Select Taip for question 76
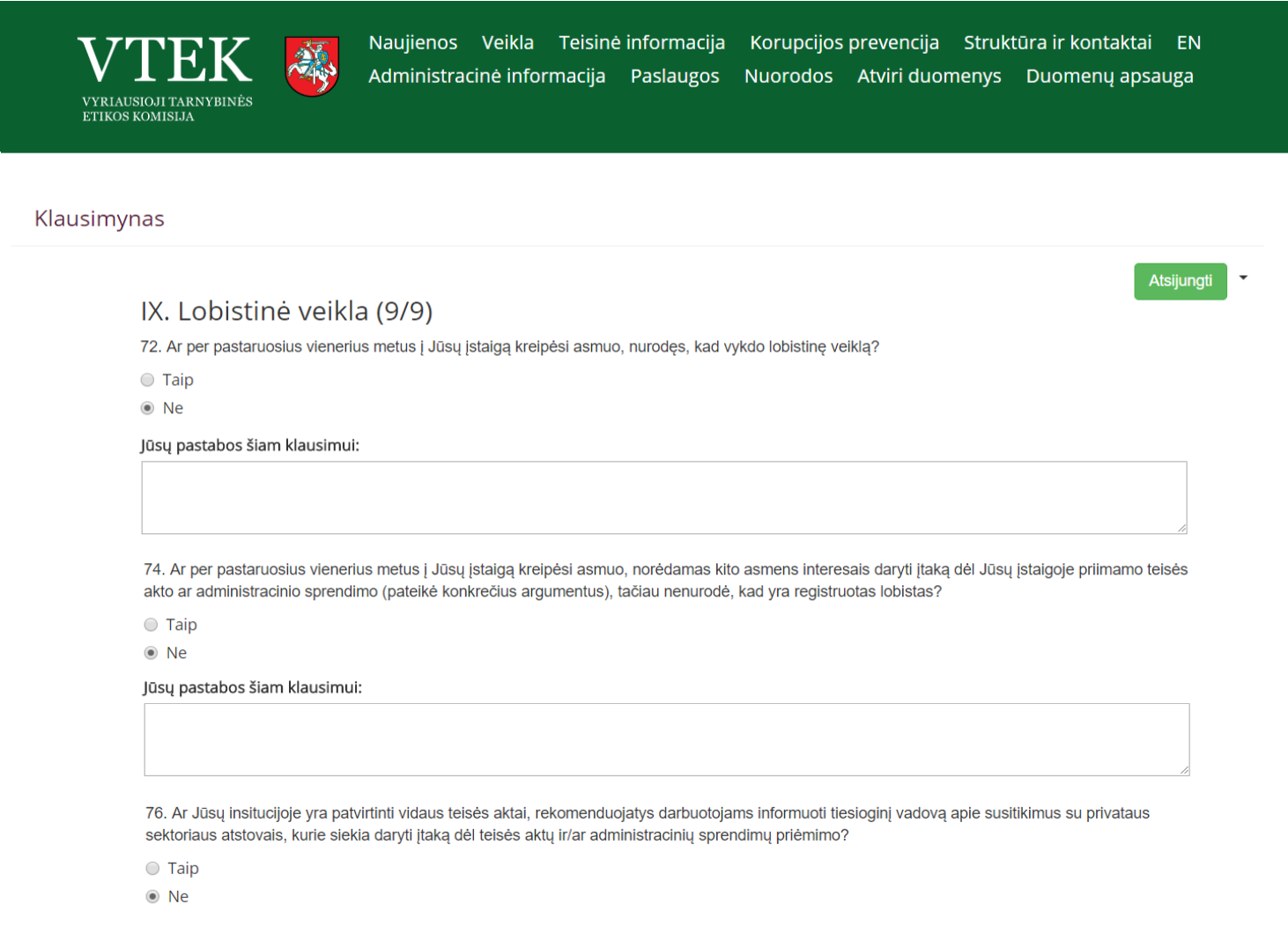 (x=152, y=868)
